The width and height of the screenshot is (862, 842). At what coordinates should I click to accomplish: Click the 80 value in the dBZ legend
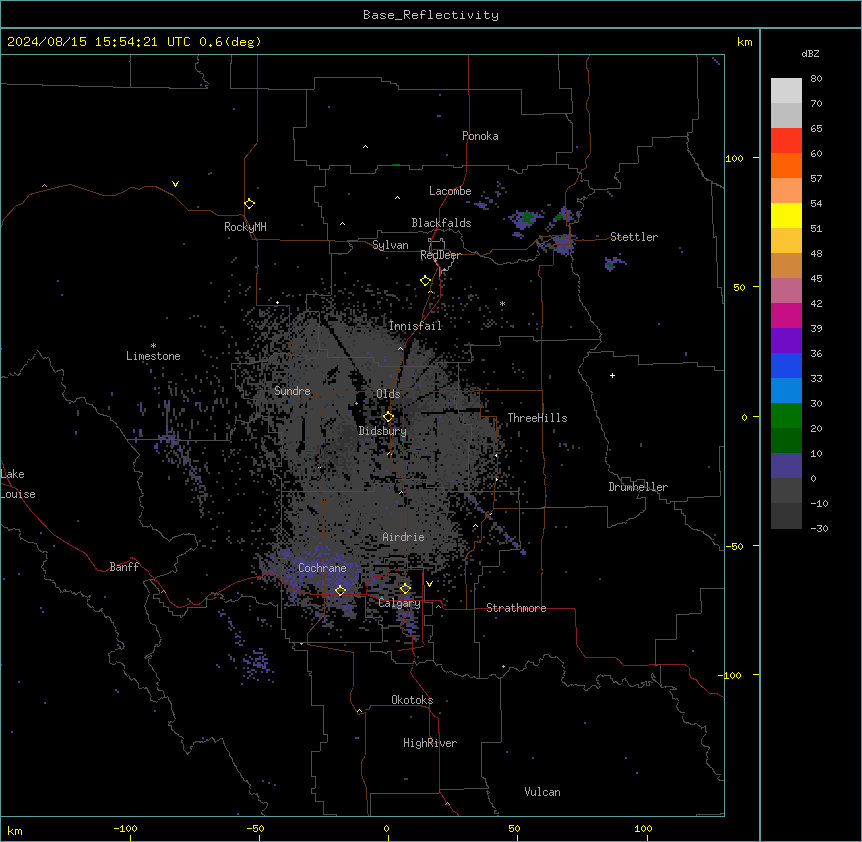coord(816,79)
